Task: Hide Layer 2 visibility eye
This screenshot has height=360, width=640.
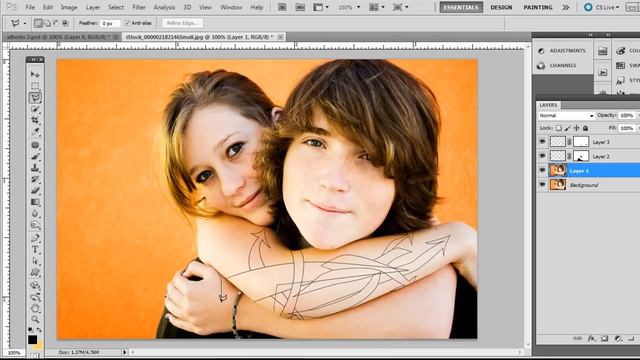Action: (542, 156)
